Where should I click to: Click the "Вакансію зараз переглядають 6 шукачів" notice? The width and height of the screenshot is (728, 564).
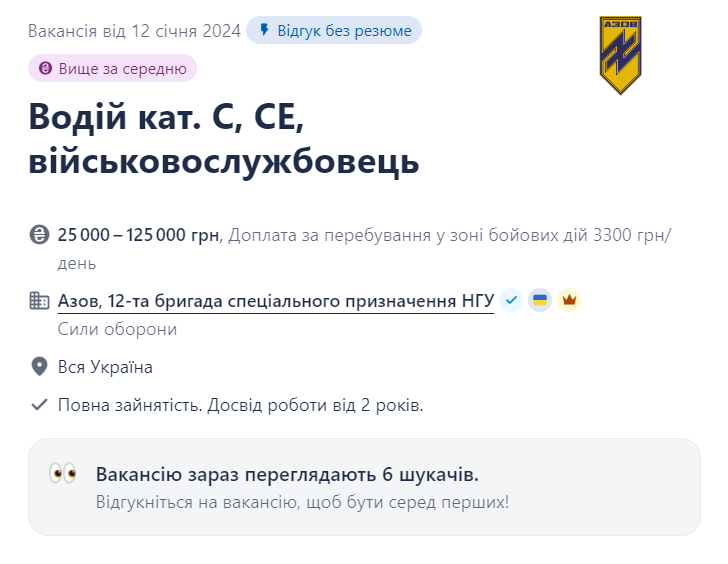point(287,474)
